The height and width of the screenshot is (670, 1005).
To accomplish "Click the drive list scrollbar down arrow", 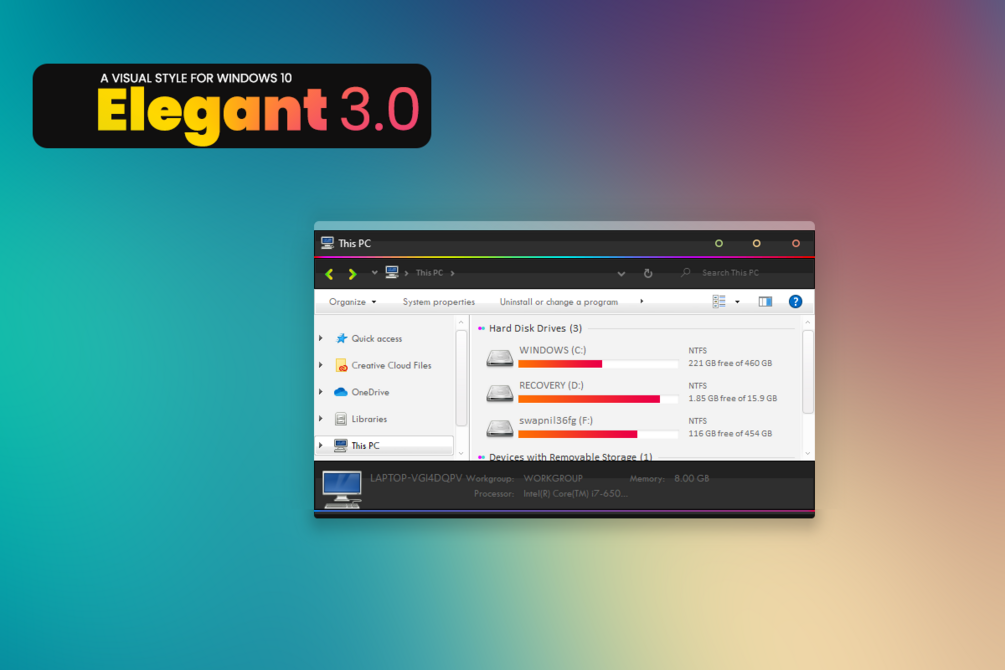I will pos(808,453).
